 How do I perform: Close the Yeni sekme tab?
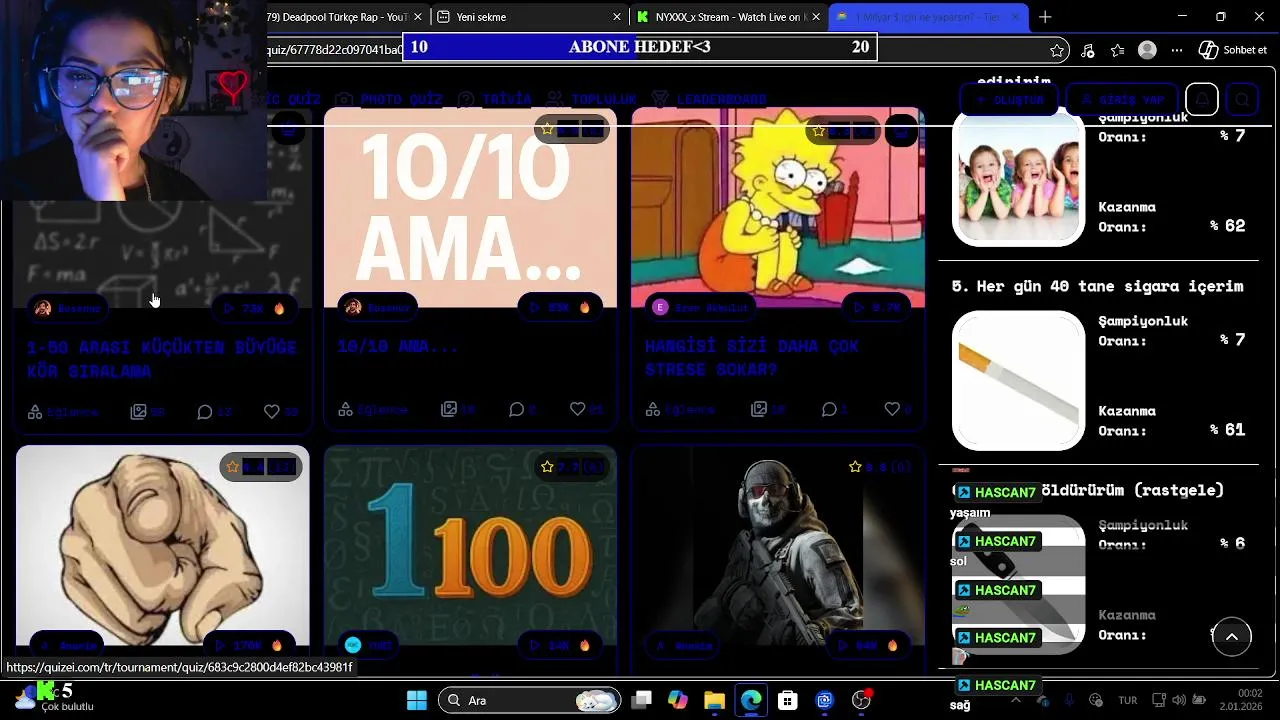[x=616, y=17]
